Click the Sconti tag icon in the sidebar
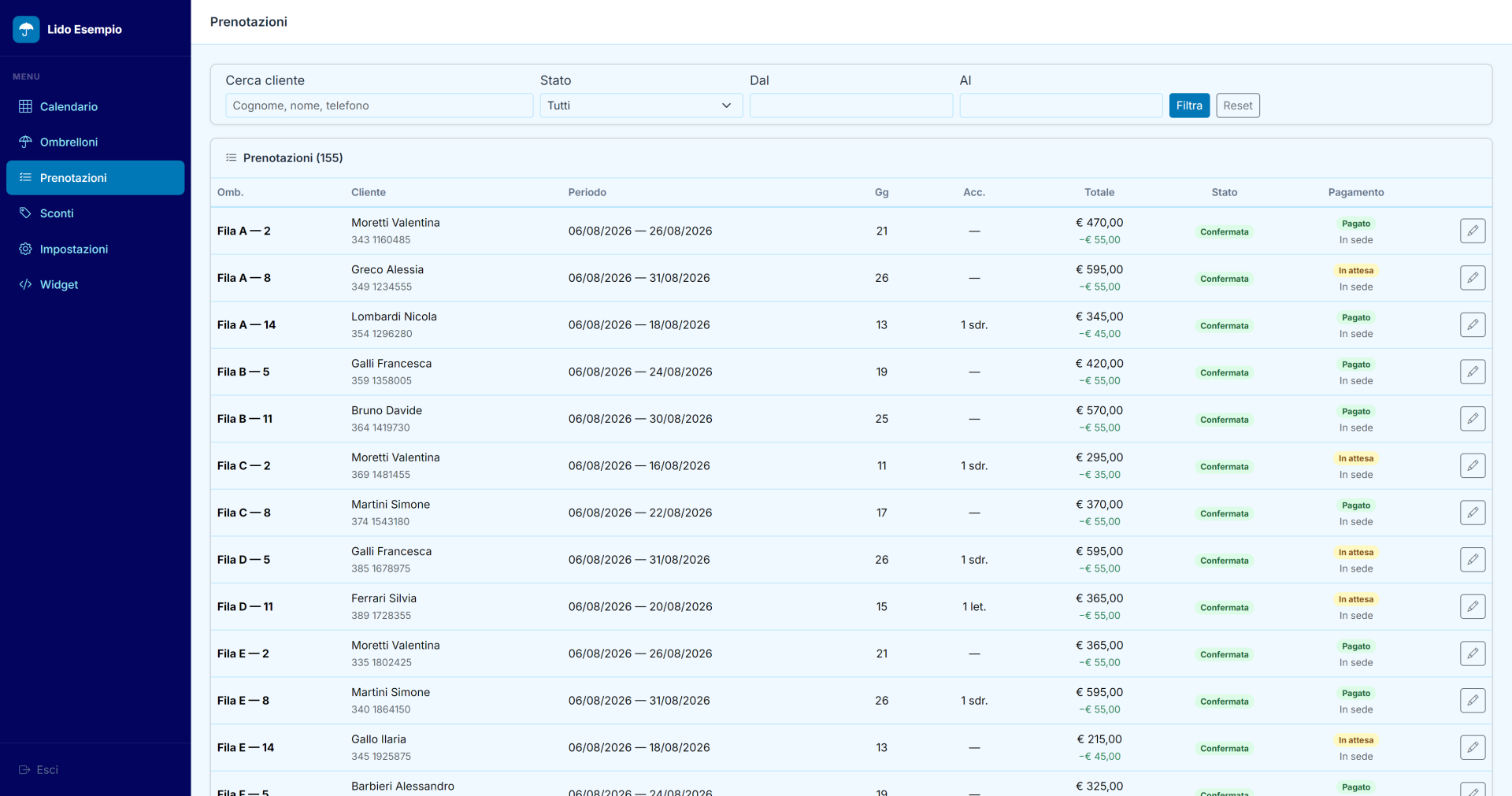 (x=25, y=213)
